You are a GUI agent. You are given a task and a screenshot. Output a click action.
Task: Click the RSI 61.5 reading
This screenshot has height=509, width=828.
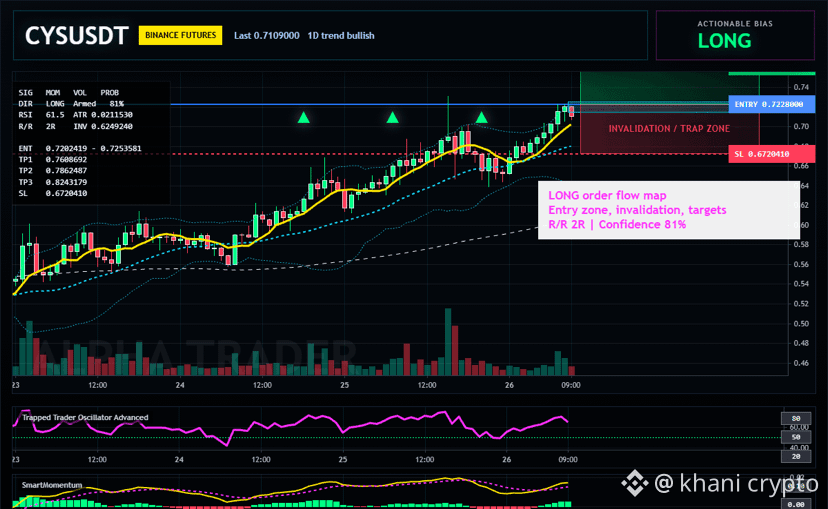41,115
